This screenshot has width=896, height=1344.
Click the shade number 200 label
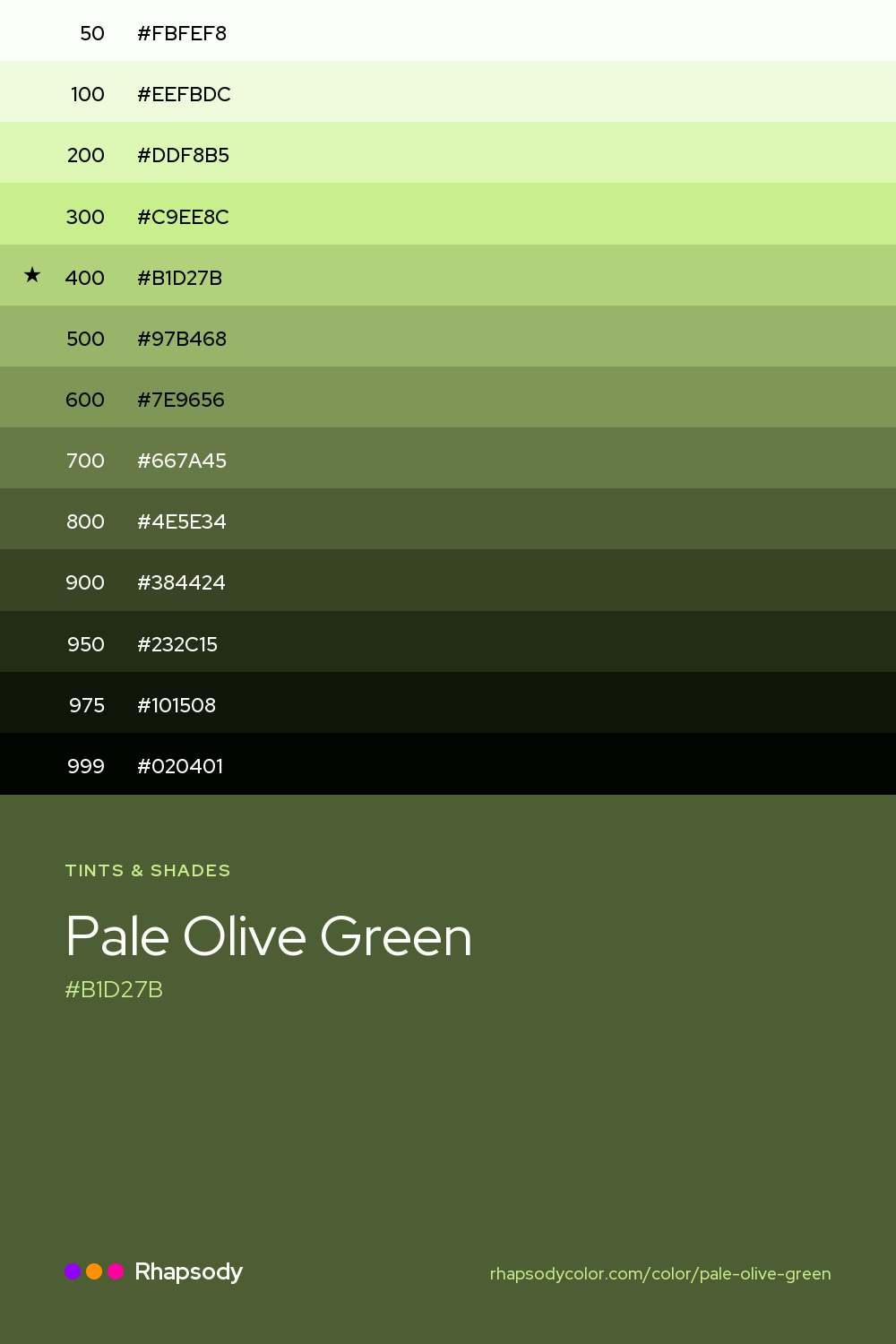pos(86,155)
